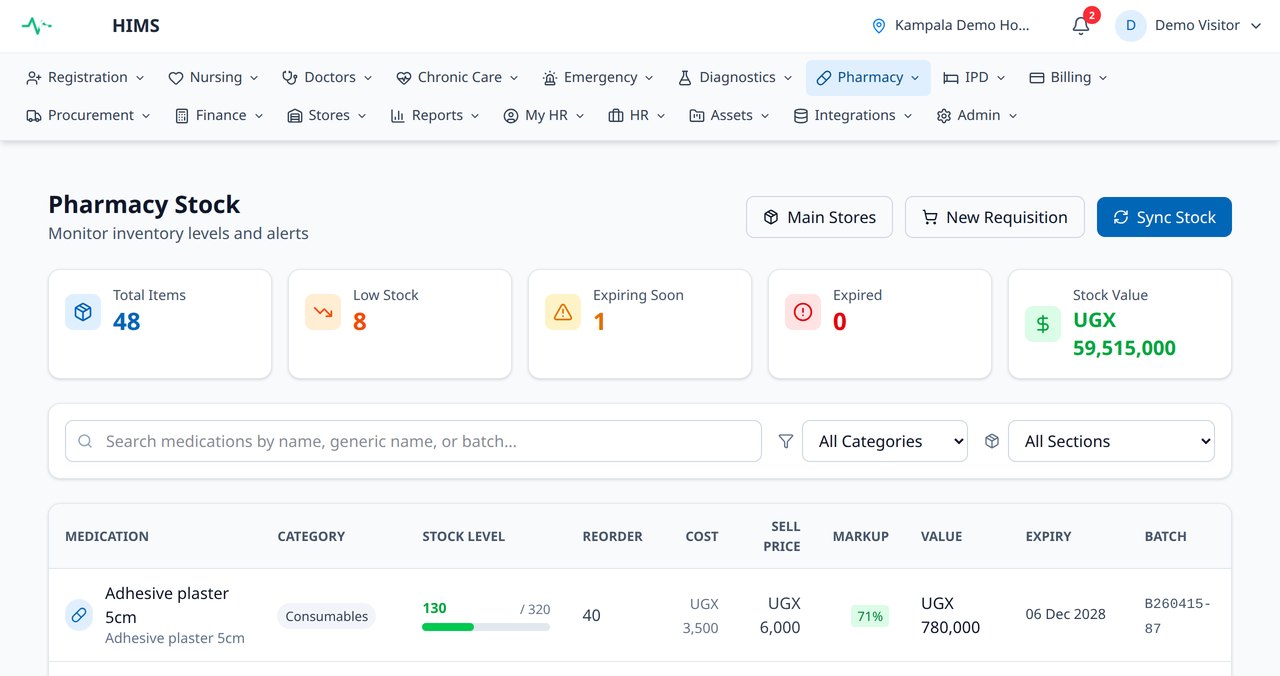The height and width of the screenshot is (676, 1280).
Task: Open the Pharmacy menu
Action: pyautogui.click(x=868, y=78)
